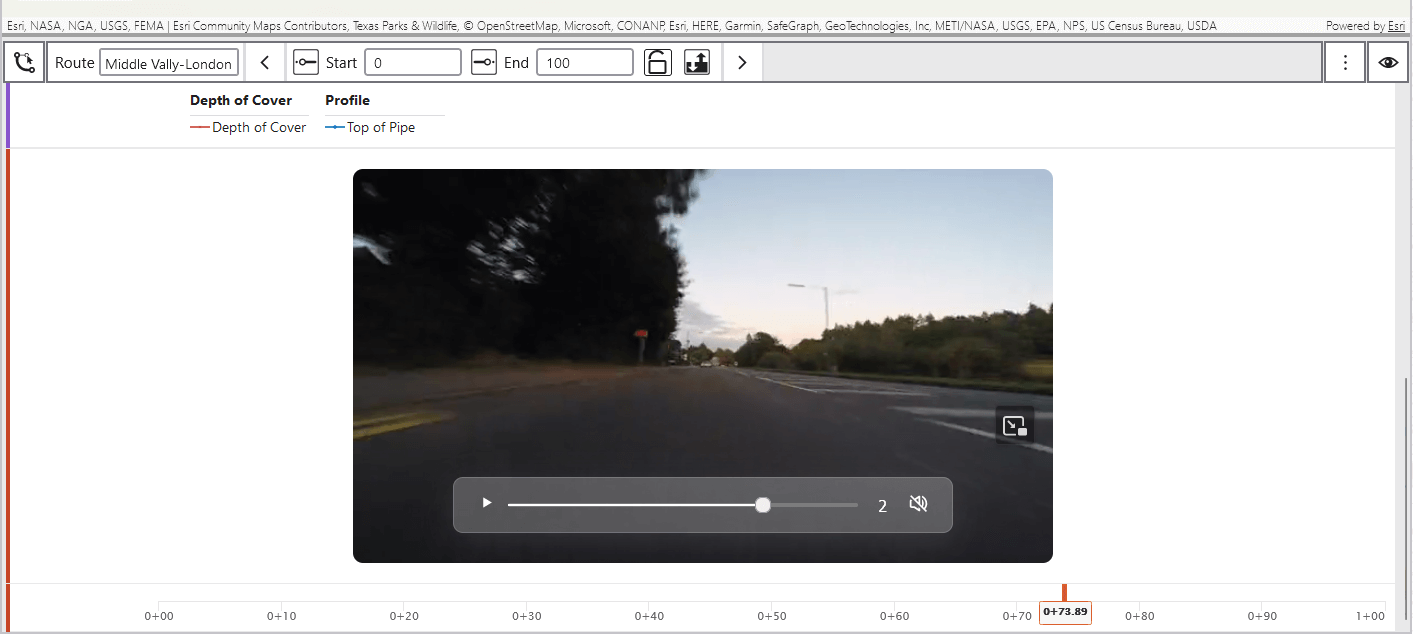This screenshot has width=1413, height=634.
Task: Unmute the video audio
Action: click(x=918, y=504)
